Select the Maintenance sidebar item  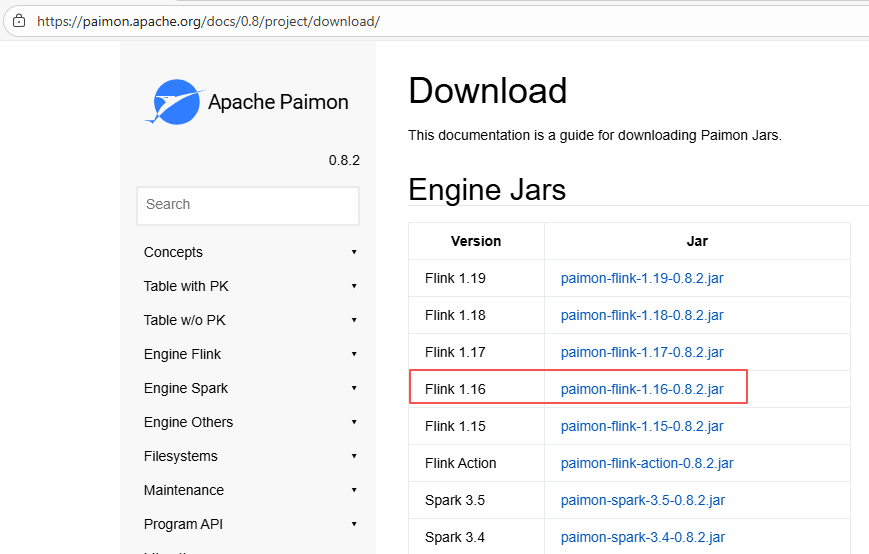[x=184, y=491]
